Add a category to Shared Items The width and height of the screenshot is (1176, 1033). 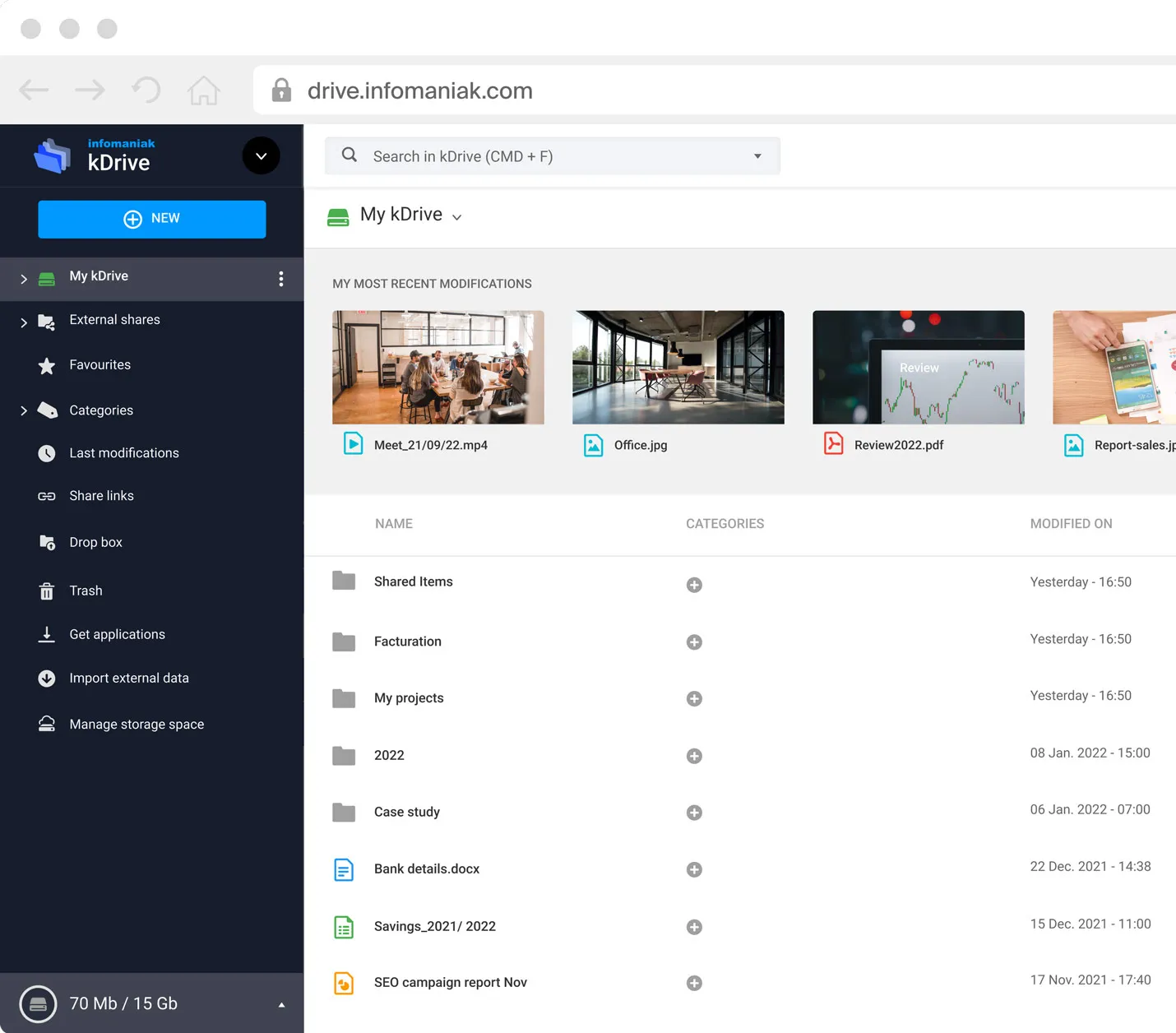tap(694, 585)
